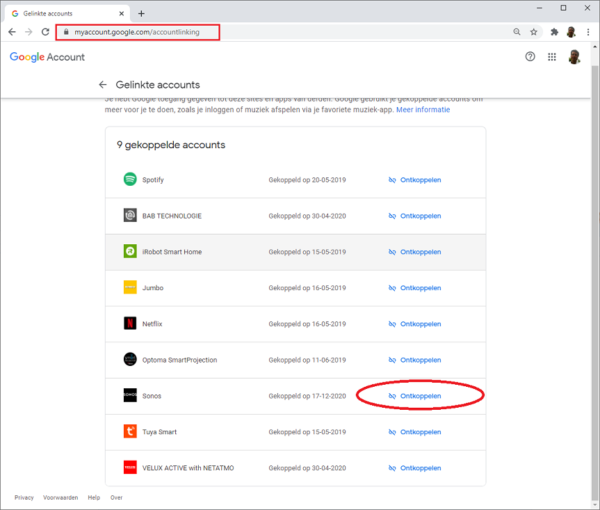Click the browser forward arrow
This screenshot has width=600, height=510.
click(29, 32)
